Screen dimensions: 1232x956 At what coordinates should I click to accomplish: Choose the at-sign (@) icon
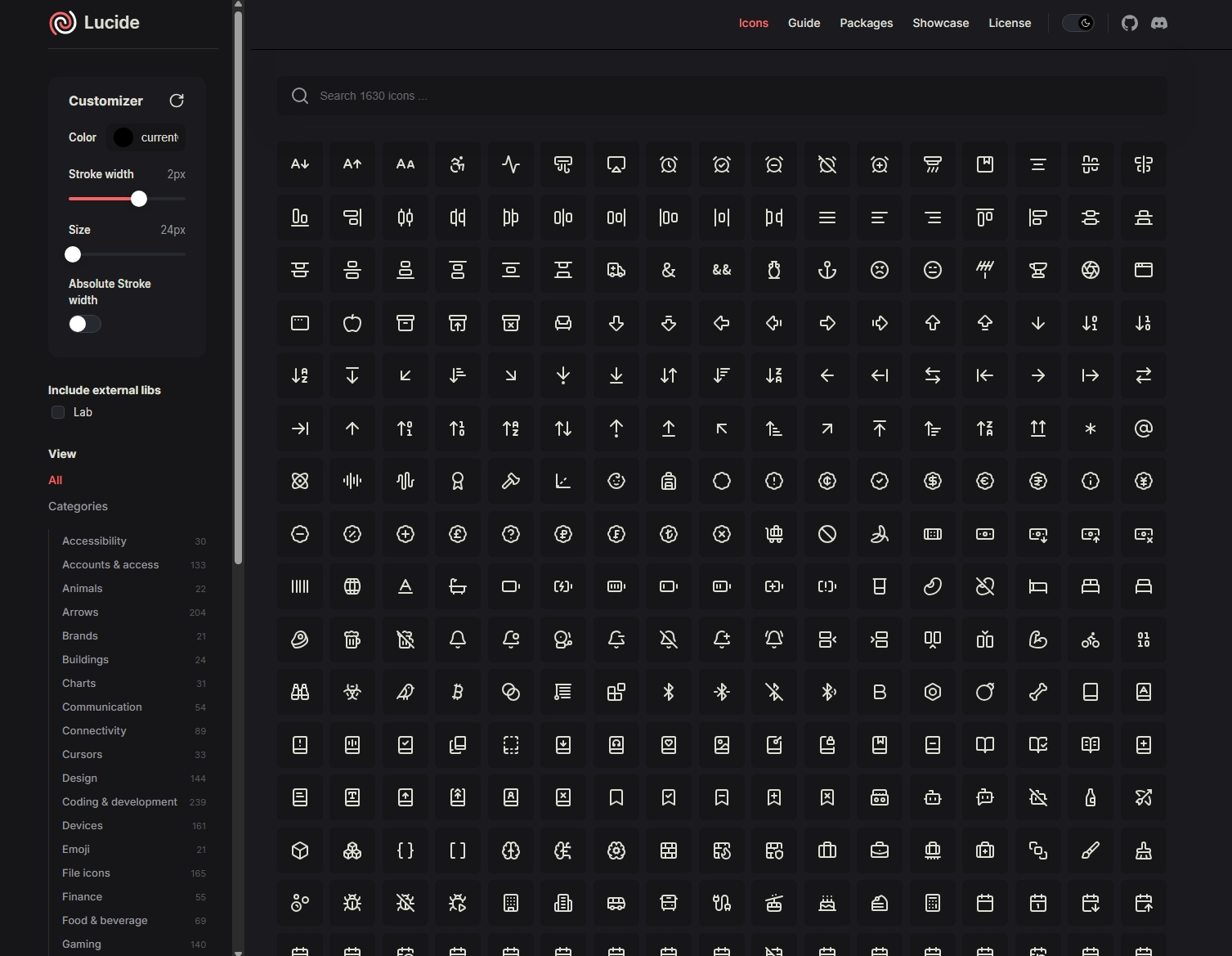1143,429
